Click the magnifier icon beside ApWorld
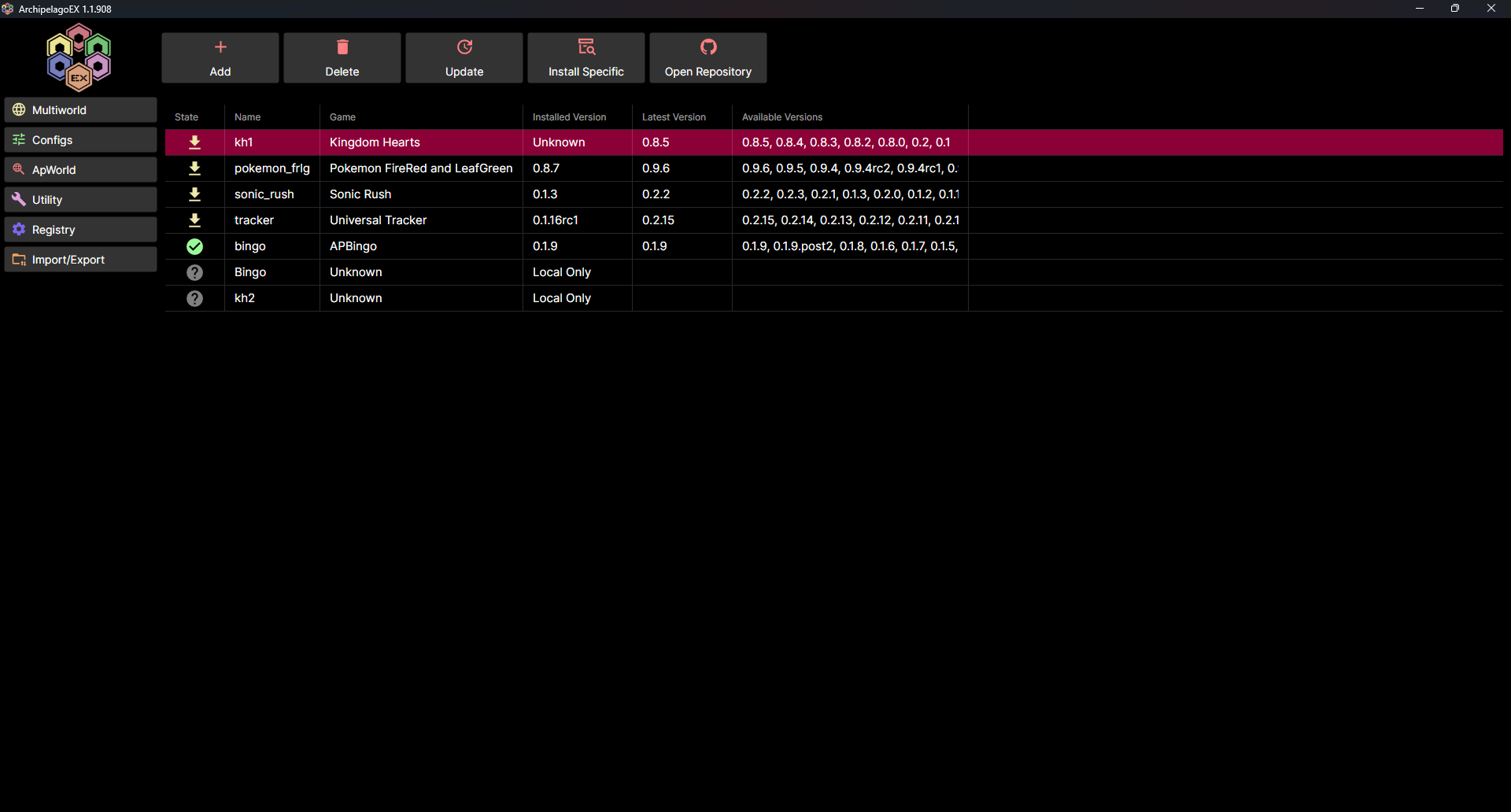The width and height of the screenshot is (1511, 812). 19,170
